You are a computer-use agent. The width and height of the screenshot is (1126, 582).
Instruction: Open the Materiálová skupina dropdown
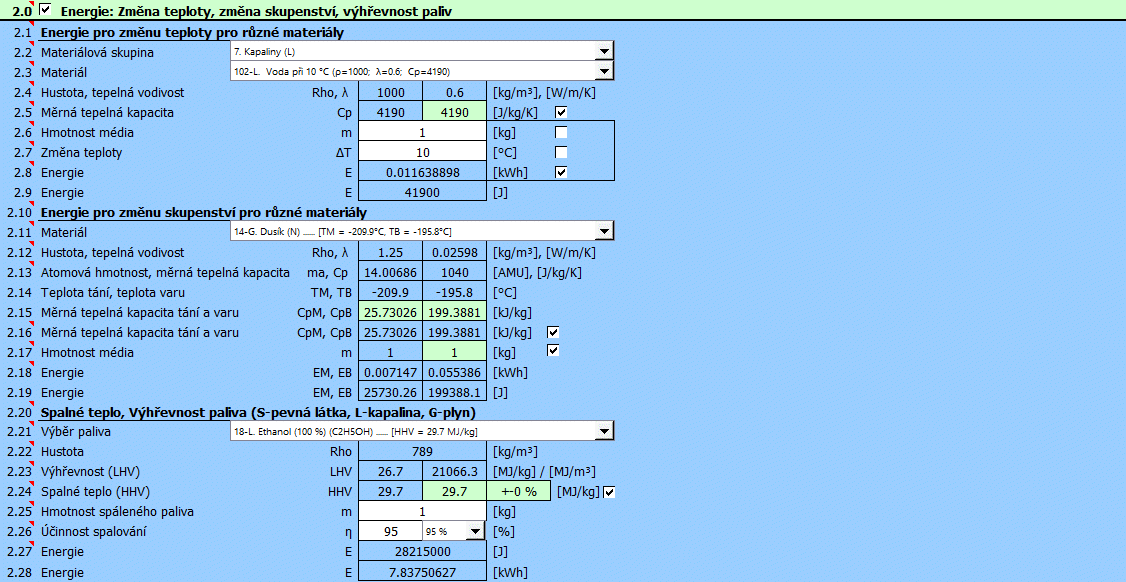click(x=603, y=52)
